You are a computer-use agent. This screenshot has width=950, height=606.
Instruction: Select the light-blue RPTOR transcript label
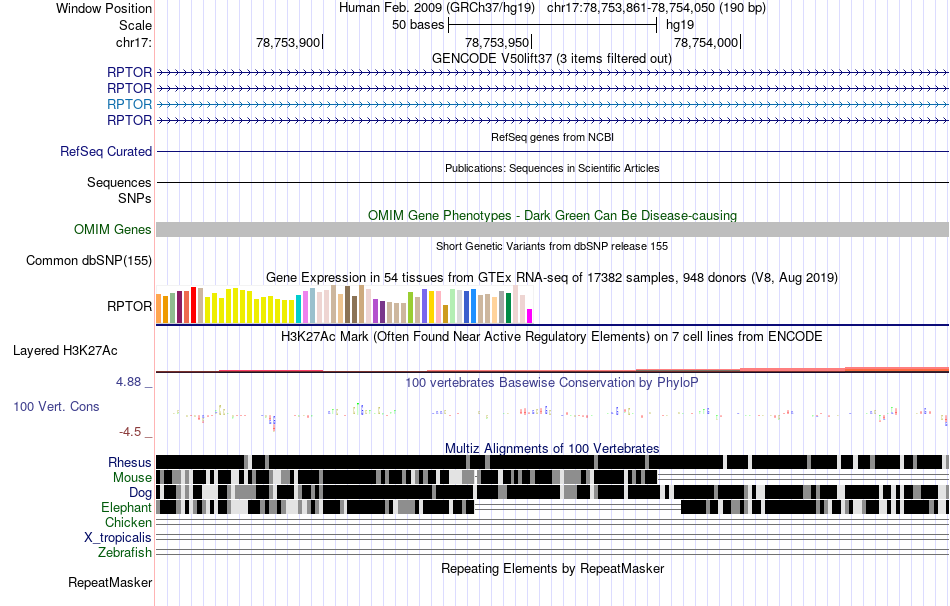(129, 104)
